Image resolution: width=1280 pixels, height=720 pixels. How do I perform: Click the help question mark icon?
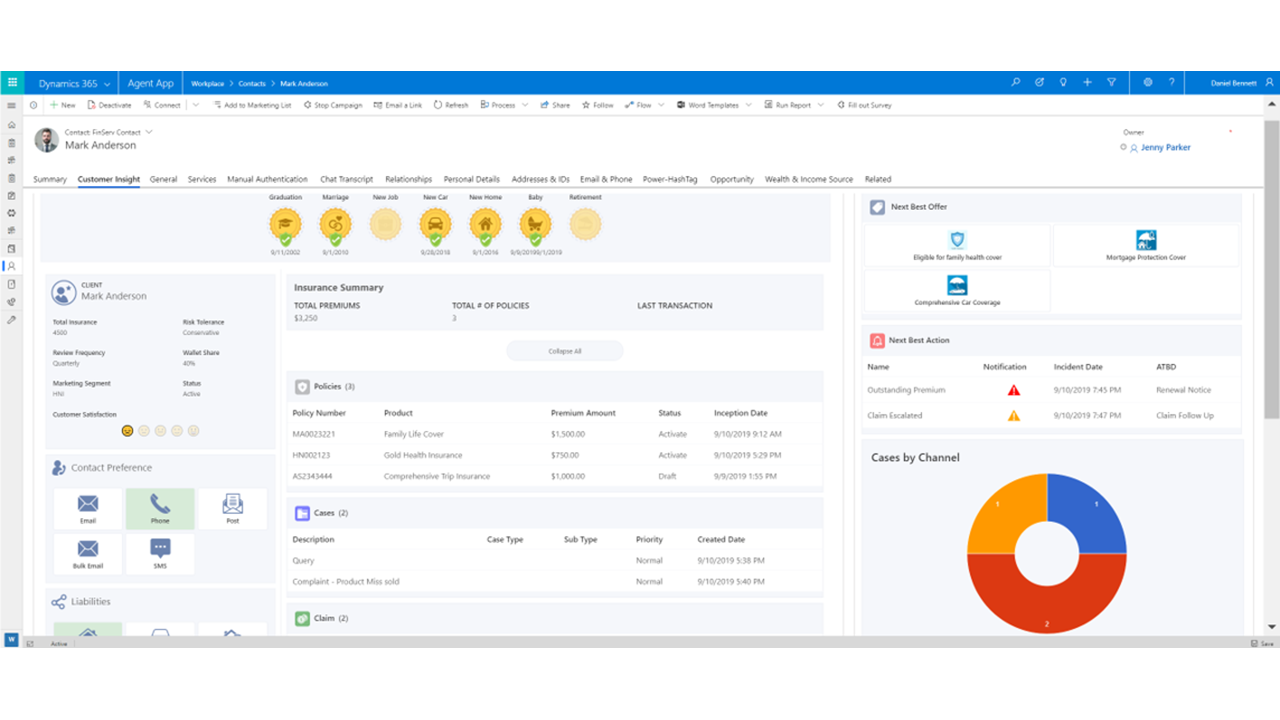pos(1172,83)
